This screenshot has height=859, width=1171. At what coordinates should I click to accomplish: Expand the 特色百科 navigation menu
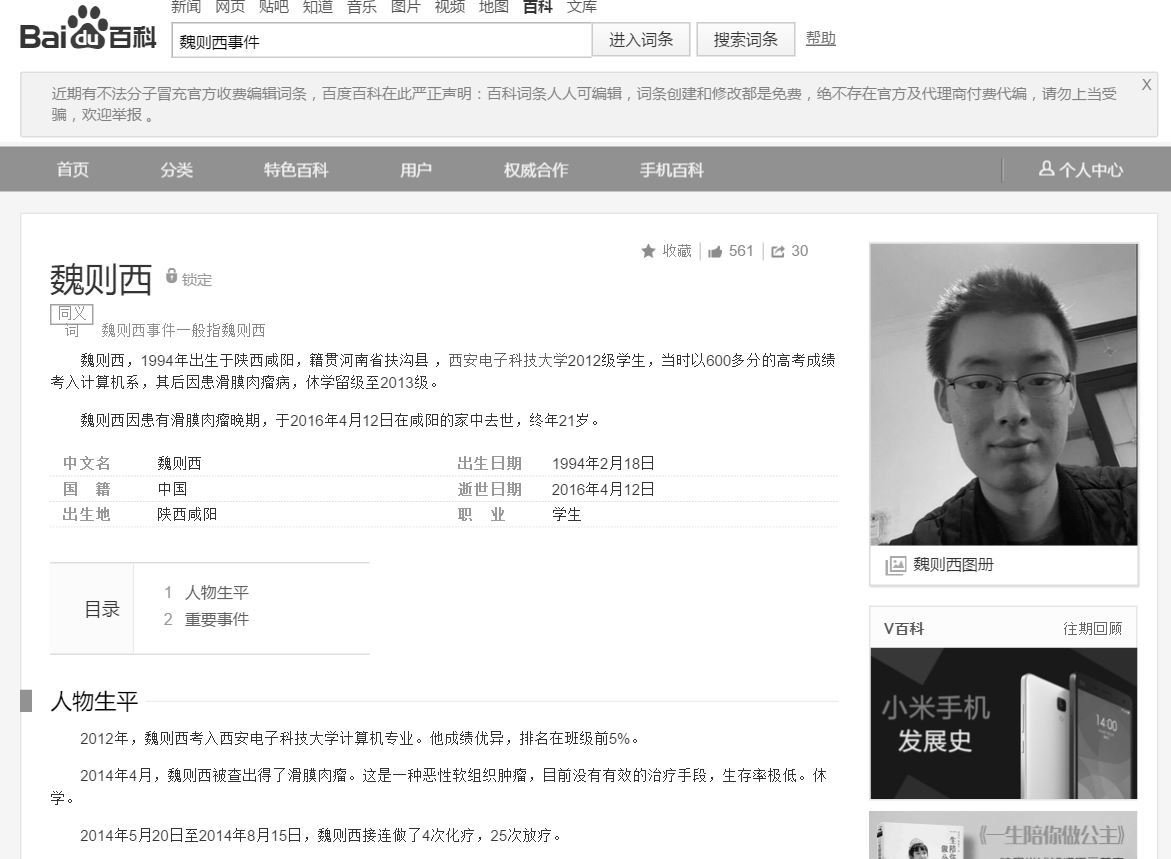tap(296, 170)
